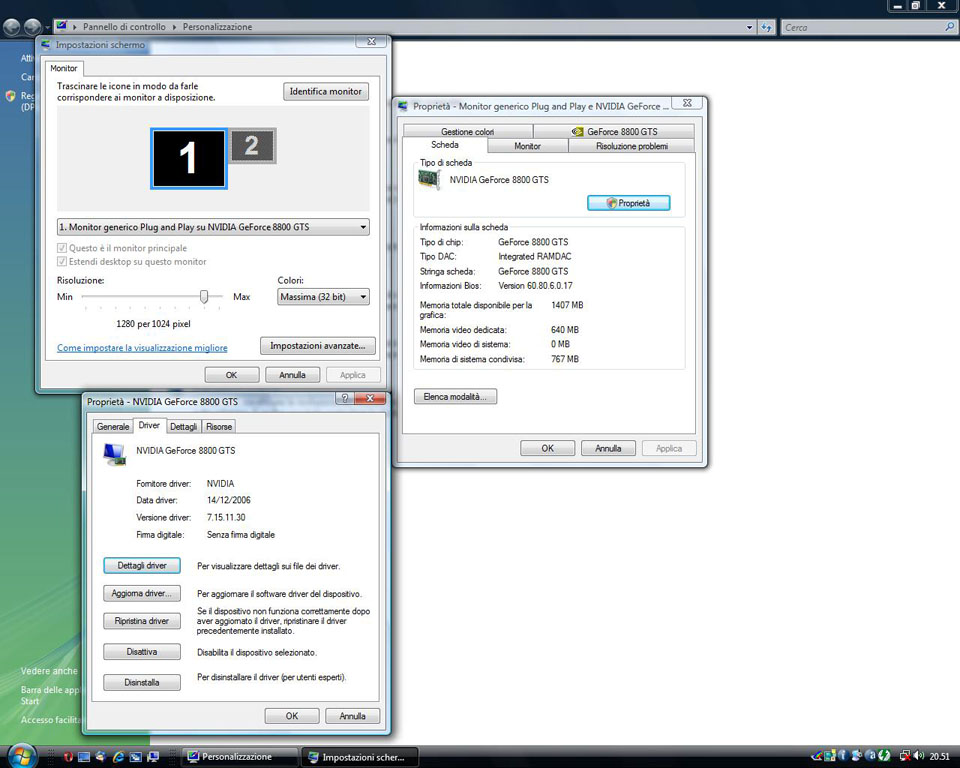Switch to 'Impostazioni scher...' taskbar button
The height and width of the screenshot is (768, 960).
361,757
